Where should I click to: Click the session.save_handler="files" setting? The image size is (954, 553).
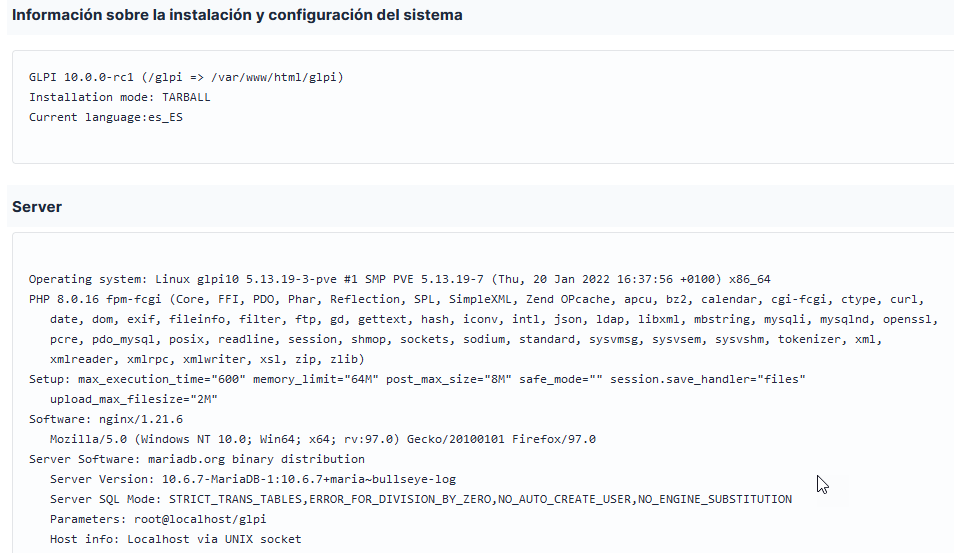[708, 380]
